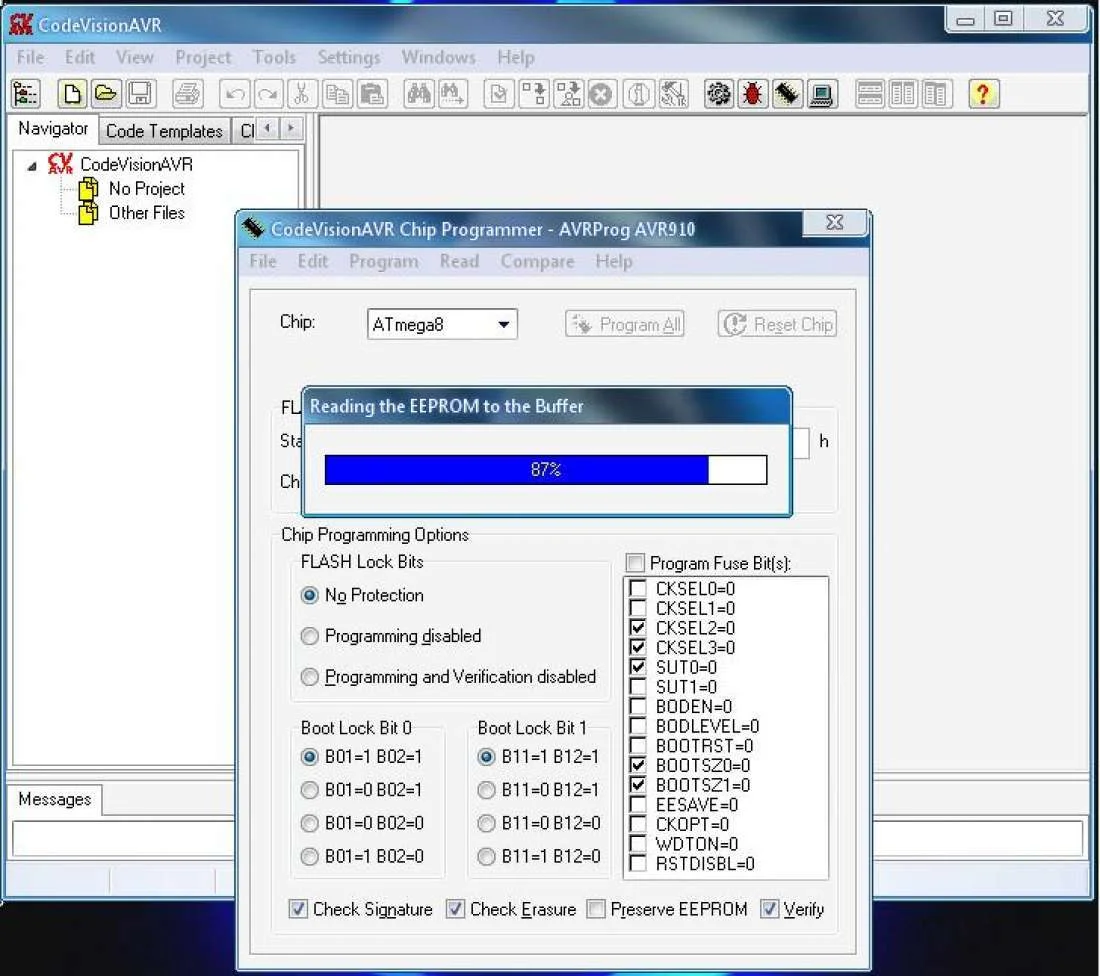Open the Chip ATmega8 dropdown
The width and height of the screenshot is (1100, 976).
point(504,324)
